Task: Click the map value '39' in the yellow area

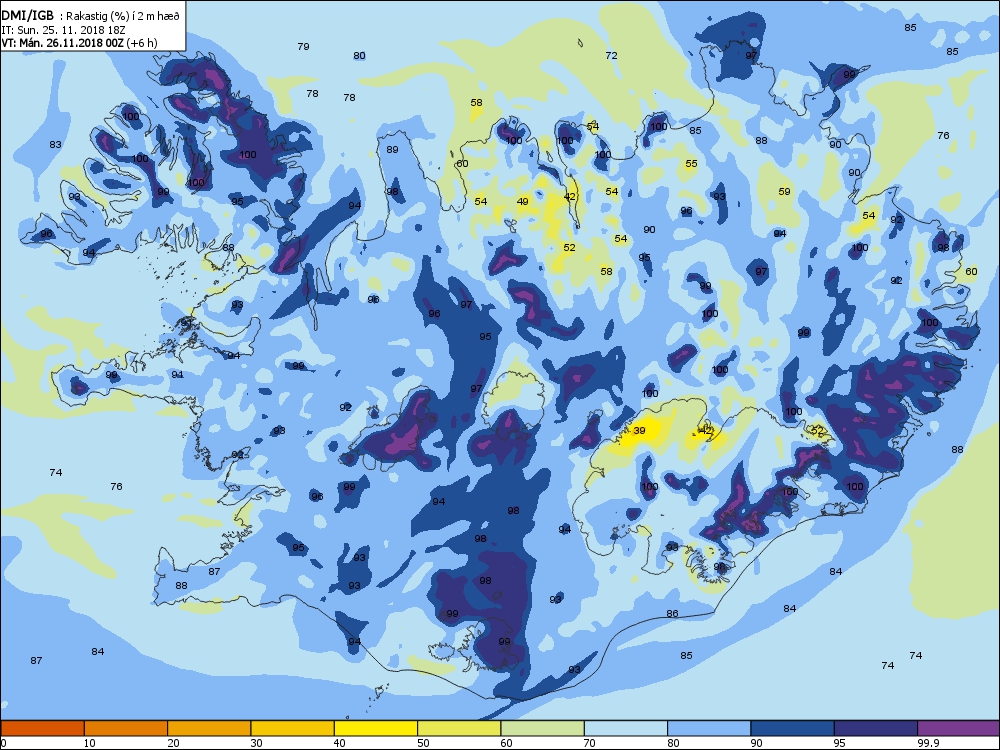Action: point(639,430)
